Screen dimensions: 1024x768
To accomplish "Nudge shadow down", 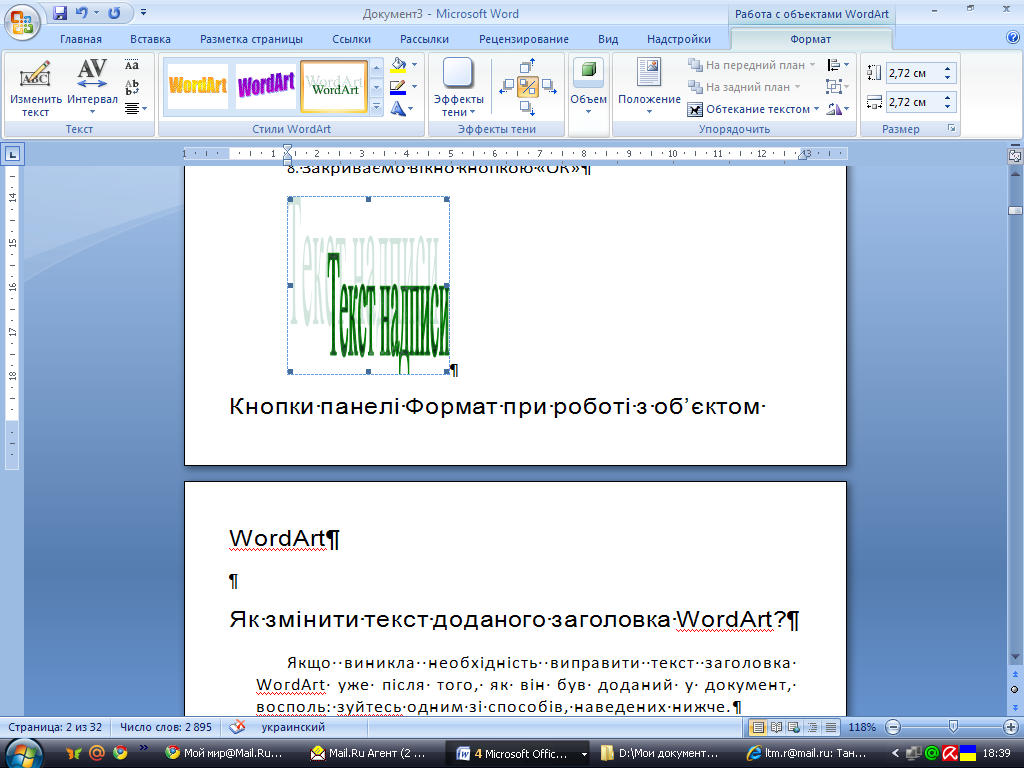I will [528, 108].
